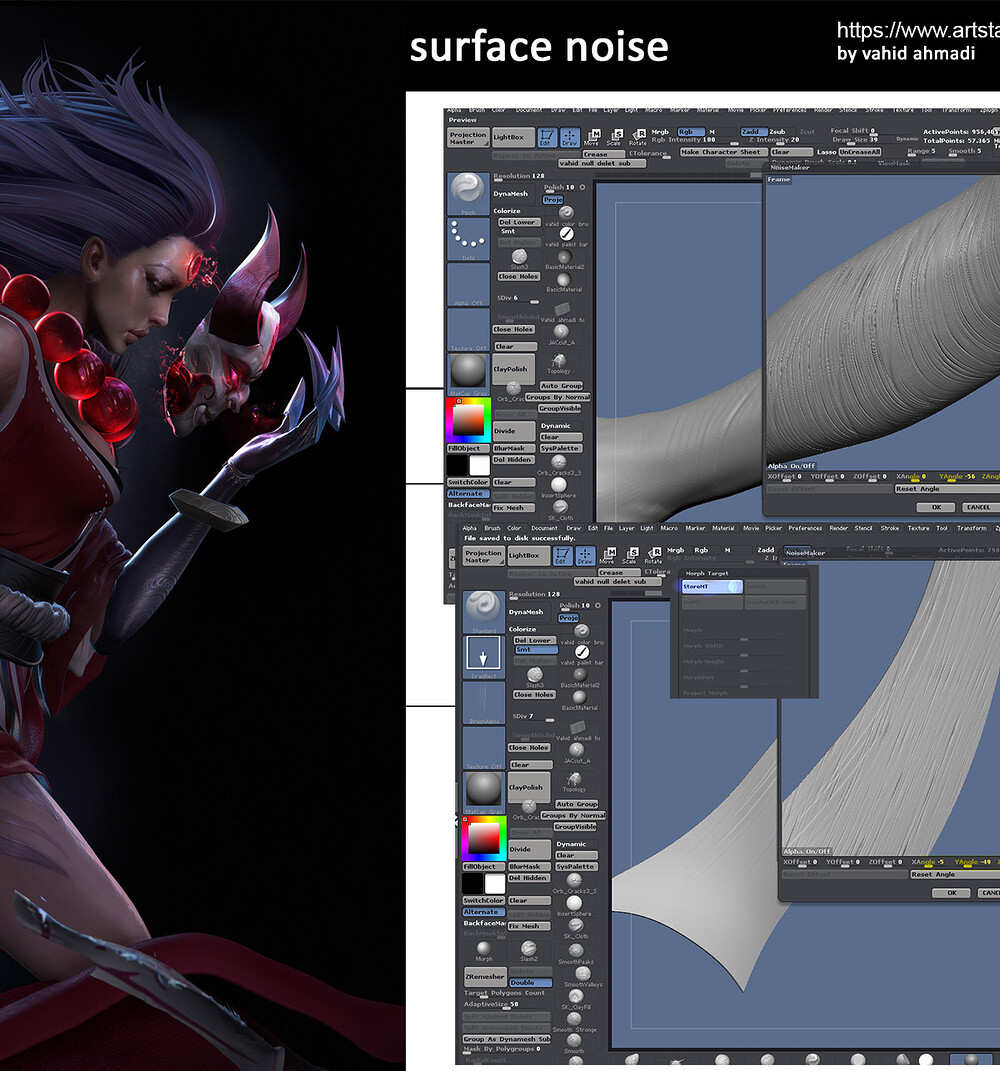This screenshot has height=1071, width=1000.
Task: Confirm NoiseMaker with OK in upper screenshot
Action: 936,507
